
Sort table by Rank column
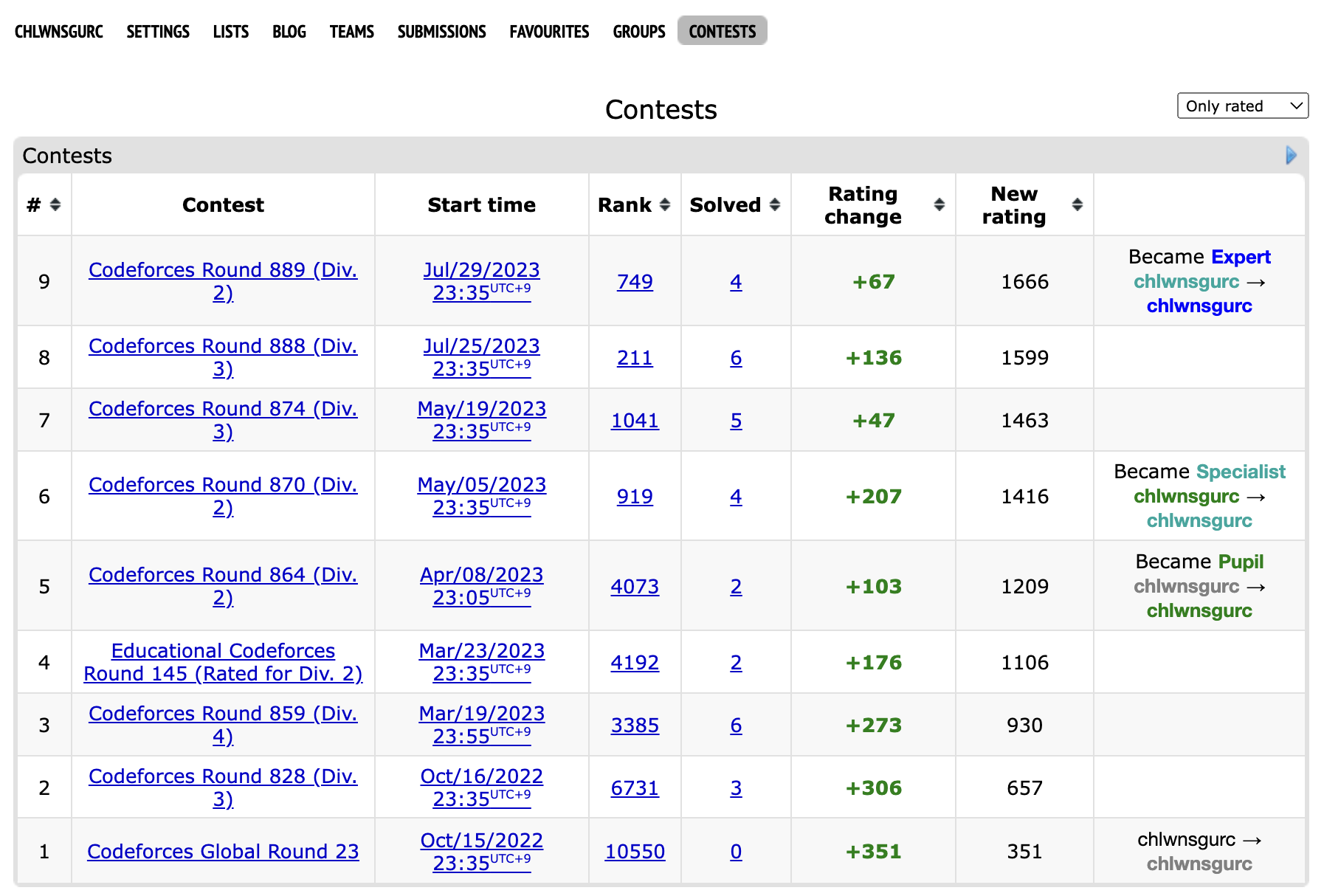coord(665,205)
